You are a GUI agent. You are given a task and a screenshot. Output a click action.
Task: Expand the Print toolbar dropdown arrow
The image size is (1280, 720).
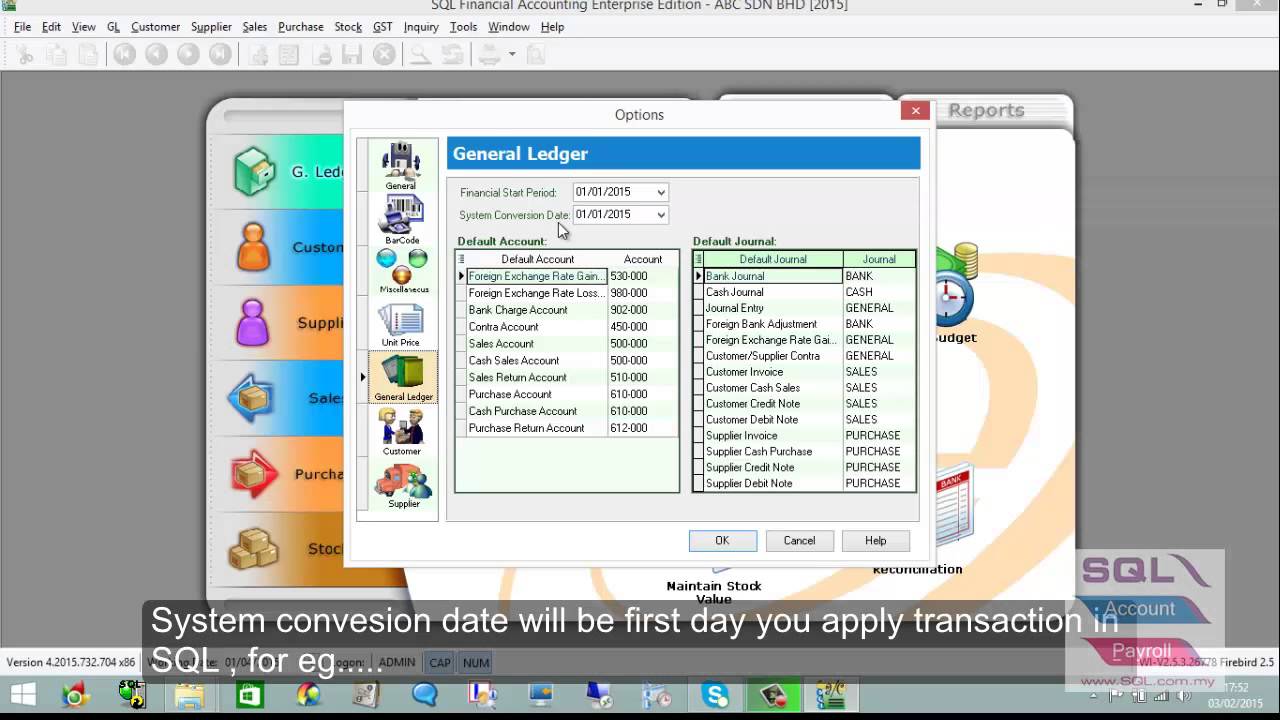point(511,55)
